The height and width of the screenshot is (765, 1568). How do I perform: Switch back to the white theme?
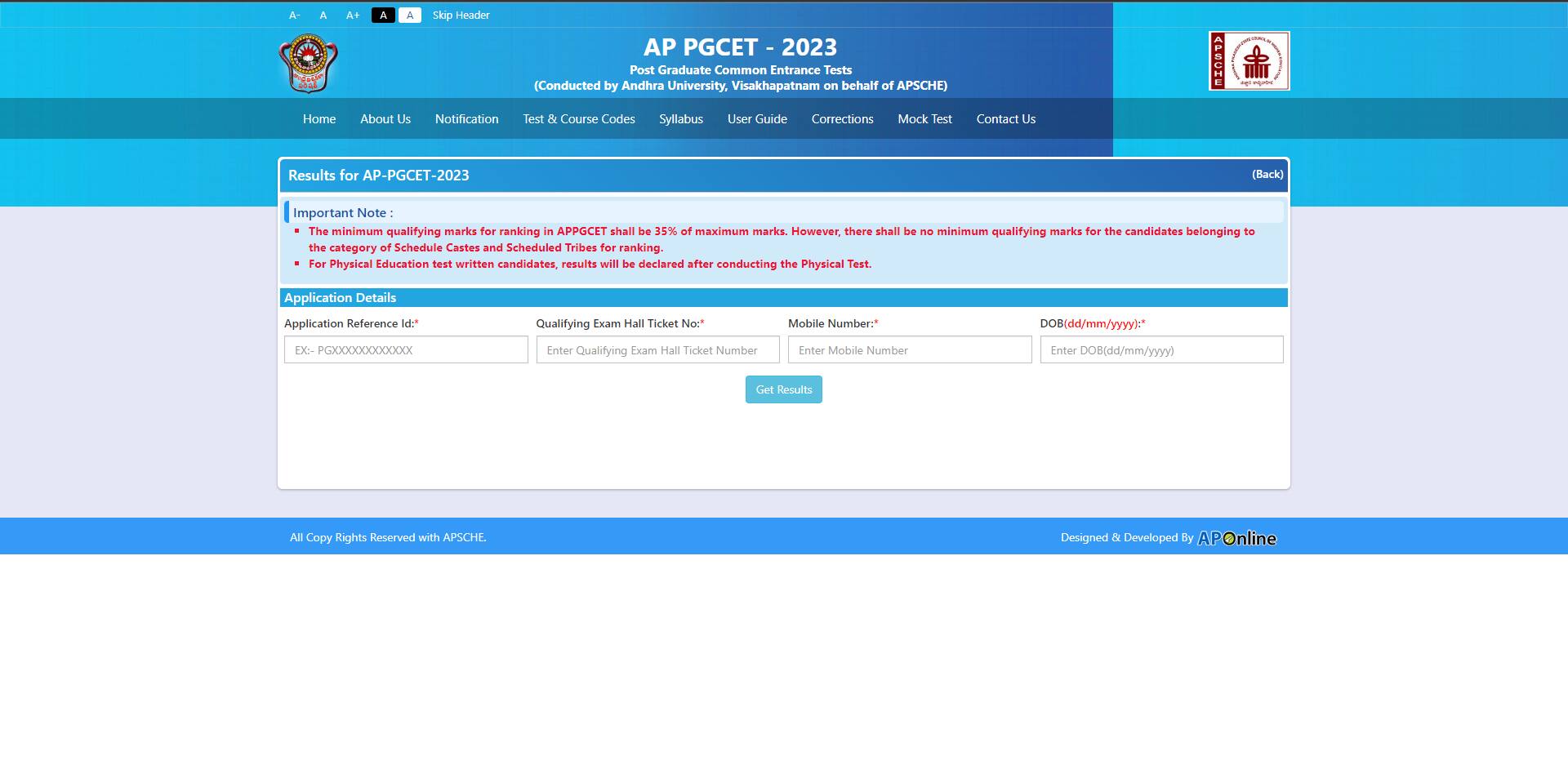pos(410,15)
